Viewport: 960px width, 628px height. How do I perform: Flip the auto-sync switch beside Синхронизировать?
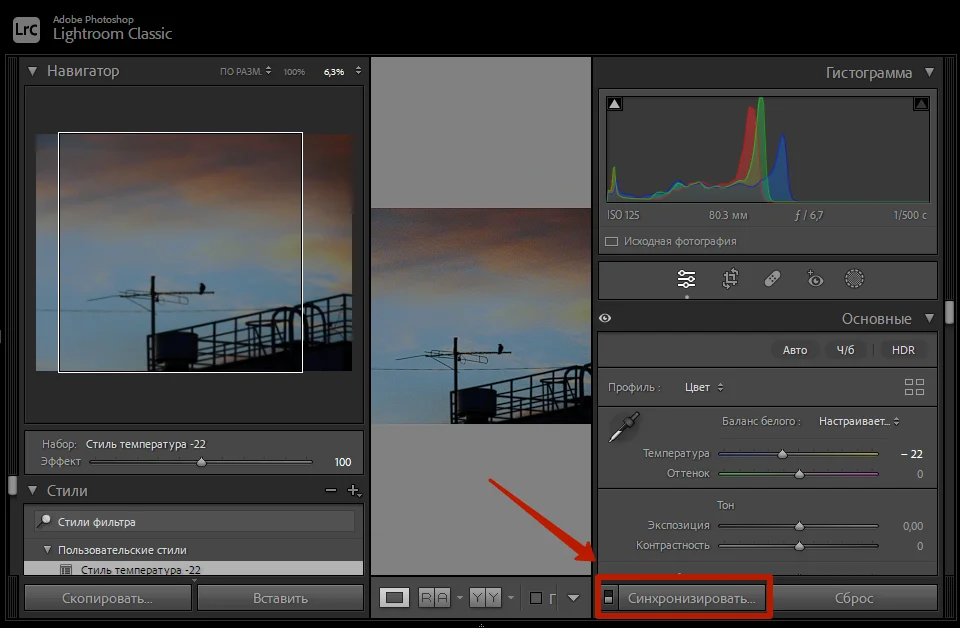pos(608,598)
